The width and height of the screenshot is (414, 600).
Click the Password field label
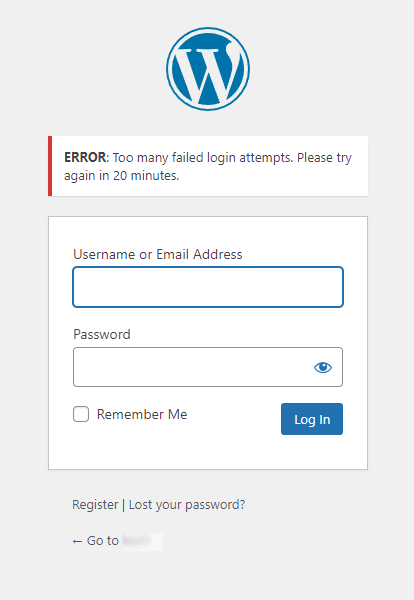click(102, 334)
